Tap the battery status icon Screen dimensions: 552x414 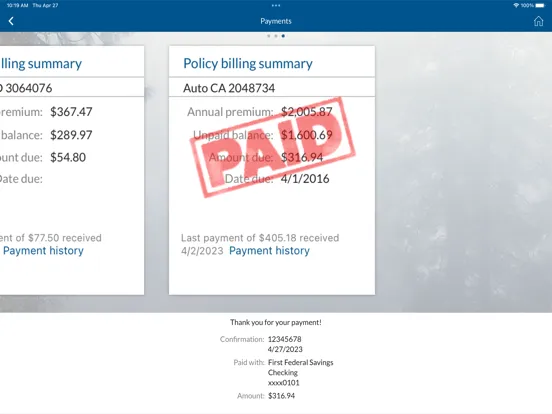tap(540, 5)
